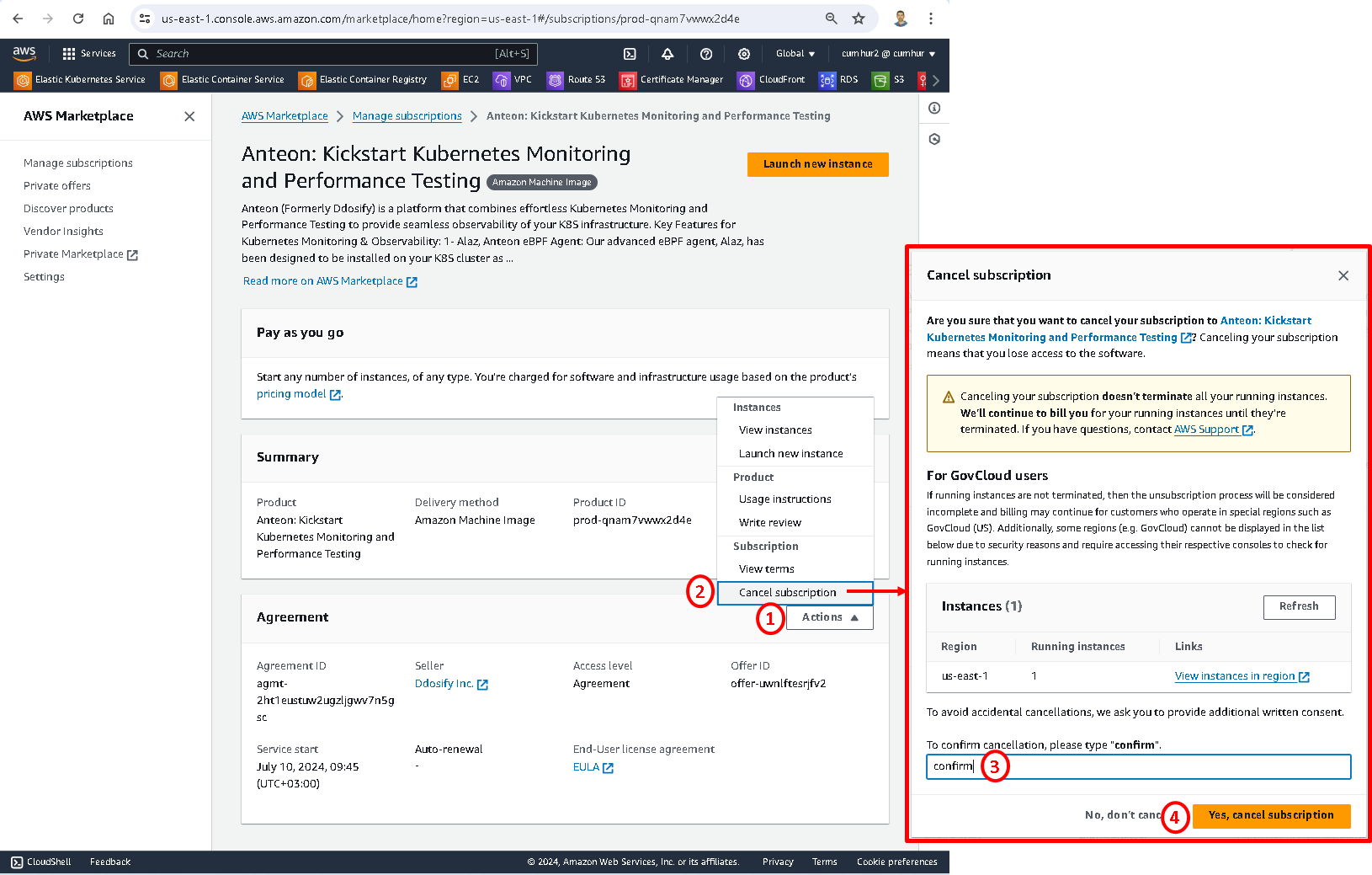Image resolution: width=1372 pixels, height=875 pixels.
Task: Close the AWS Marketplace side navigation
Action: (189, 116)
